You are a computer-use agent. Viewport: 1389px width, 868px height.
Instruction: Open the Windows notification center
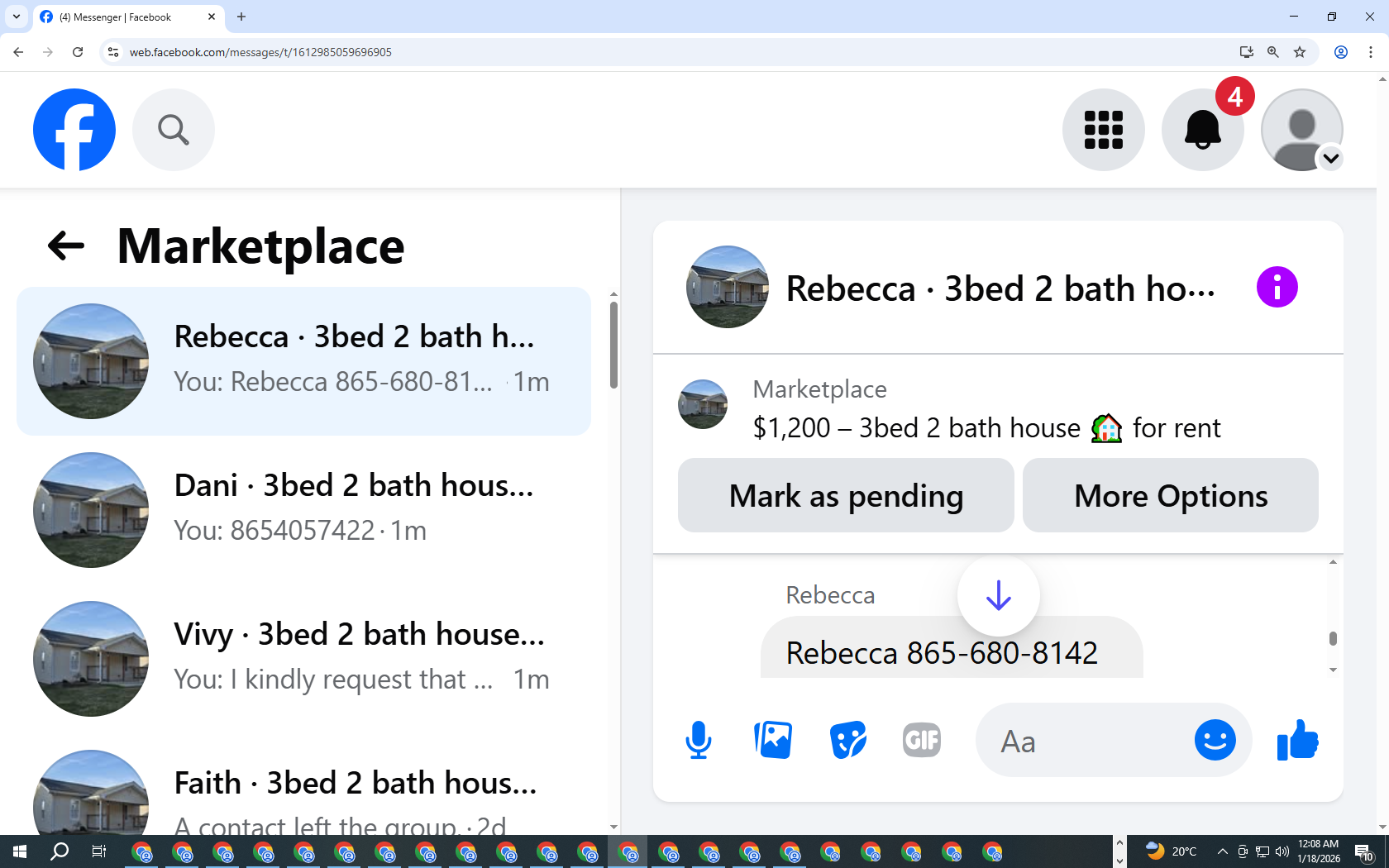tap(1364, 851)
